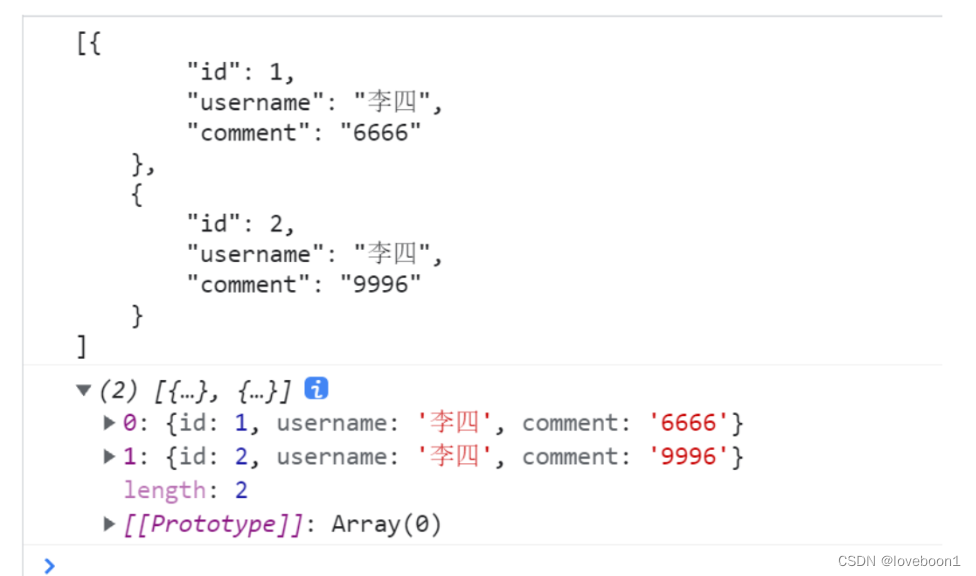Expand array item 0 object
This screenshot has height=576, width=976.
[109, 423]
